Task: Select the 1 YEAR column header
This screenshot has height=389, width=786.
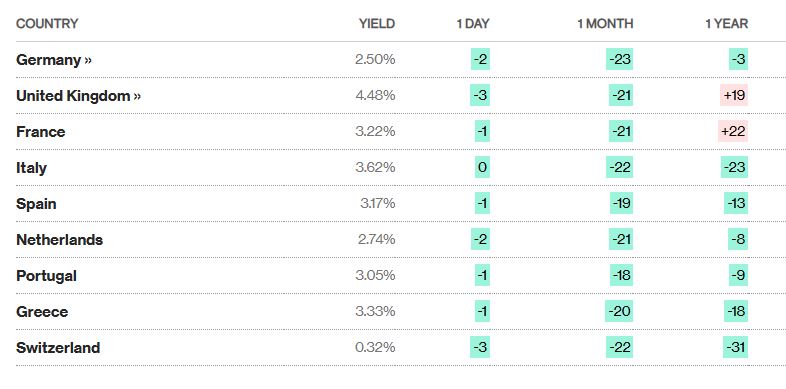Action: click(726, 24)
